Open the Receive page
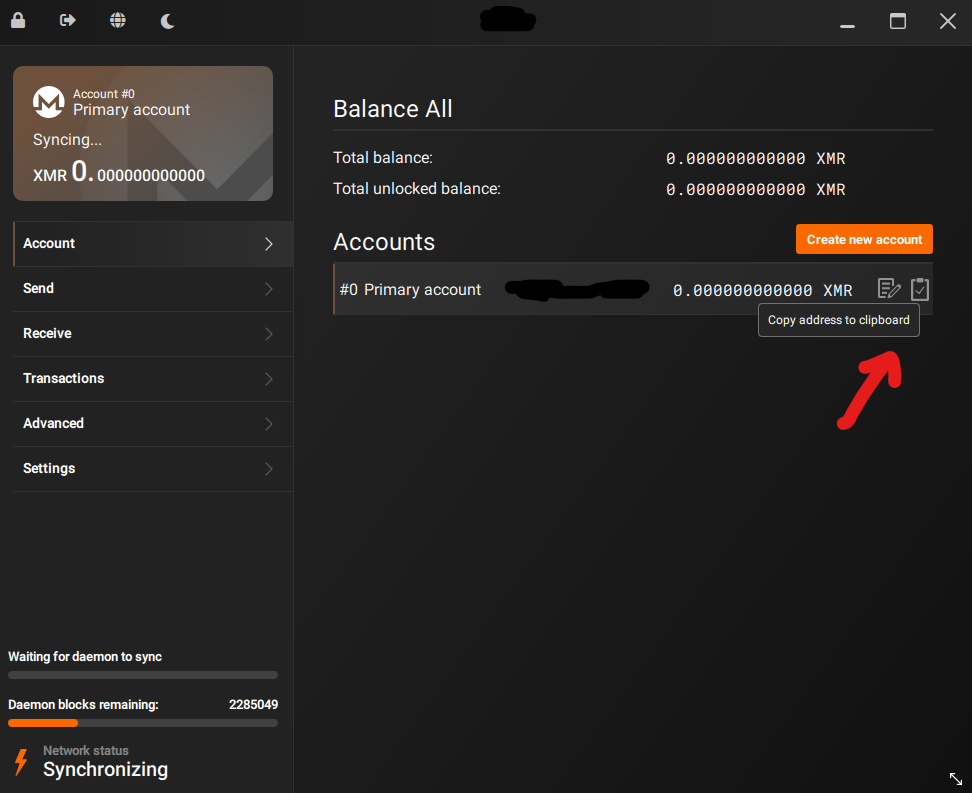The image size is (972, 793). (48, 333)
